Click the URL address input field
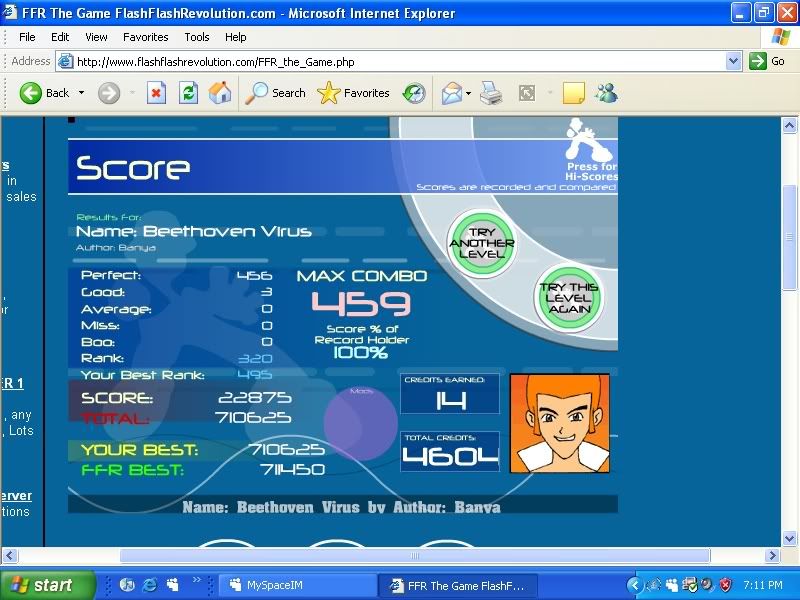The width and height of the screenshot is (800, 600). click(x=400, y=61)
